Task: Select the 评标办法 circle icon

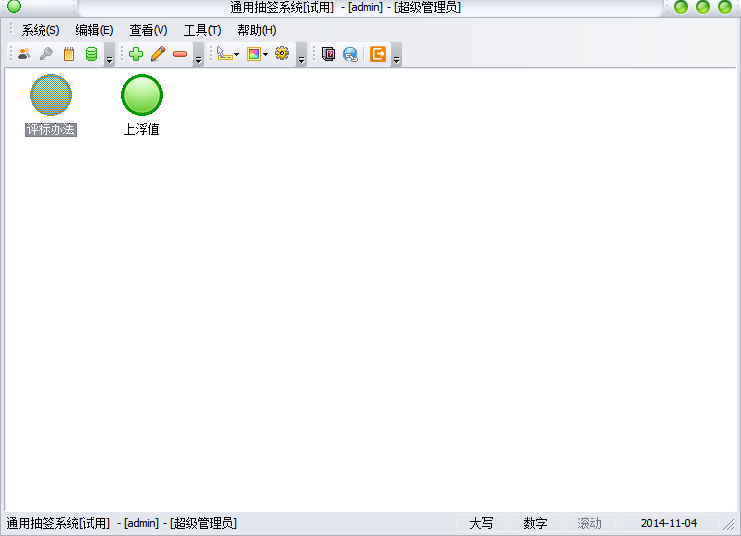Action: (51, 95)
